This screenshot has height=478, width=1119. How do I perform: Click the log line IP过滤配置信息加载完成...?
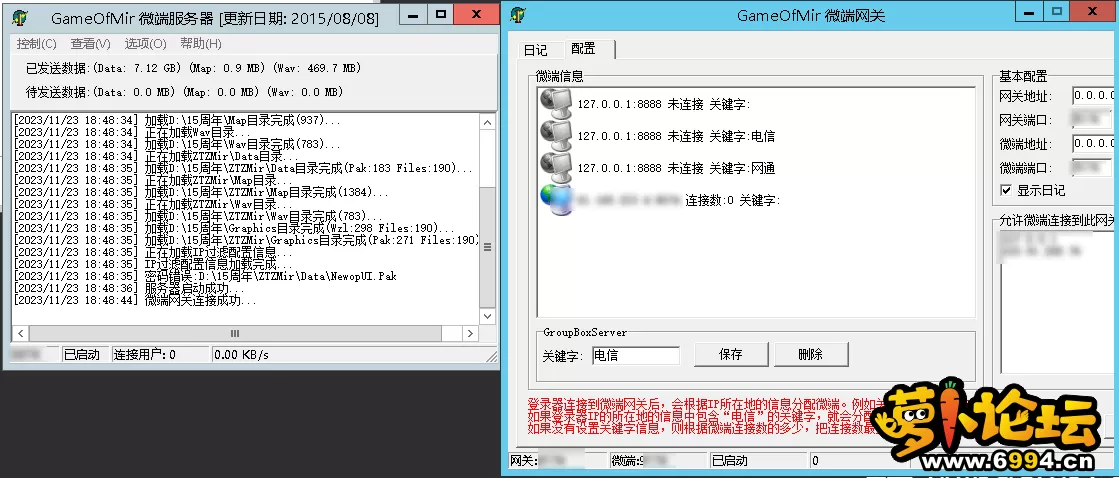pos(153,265)
